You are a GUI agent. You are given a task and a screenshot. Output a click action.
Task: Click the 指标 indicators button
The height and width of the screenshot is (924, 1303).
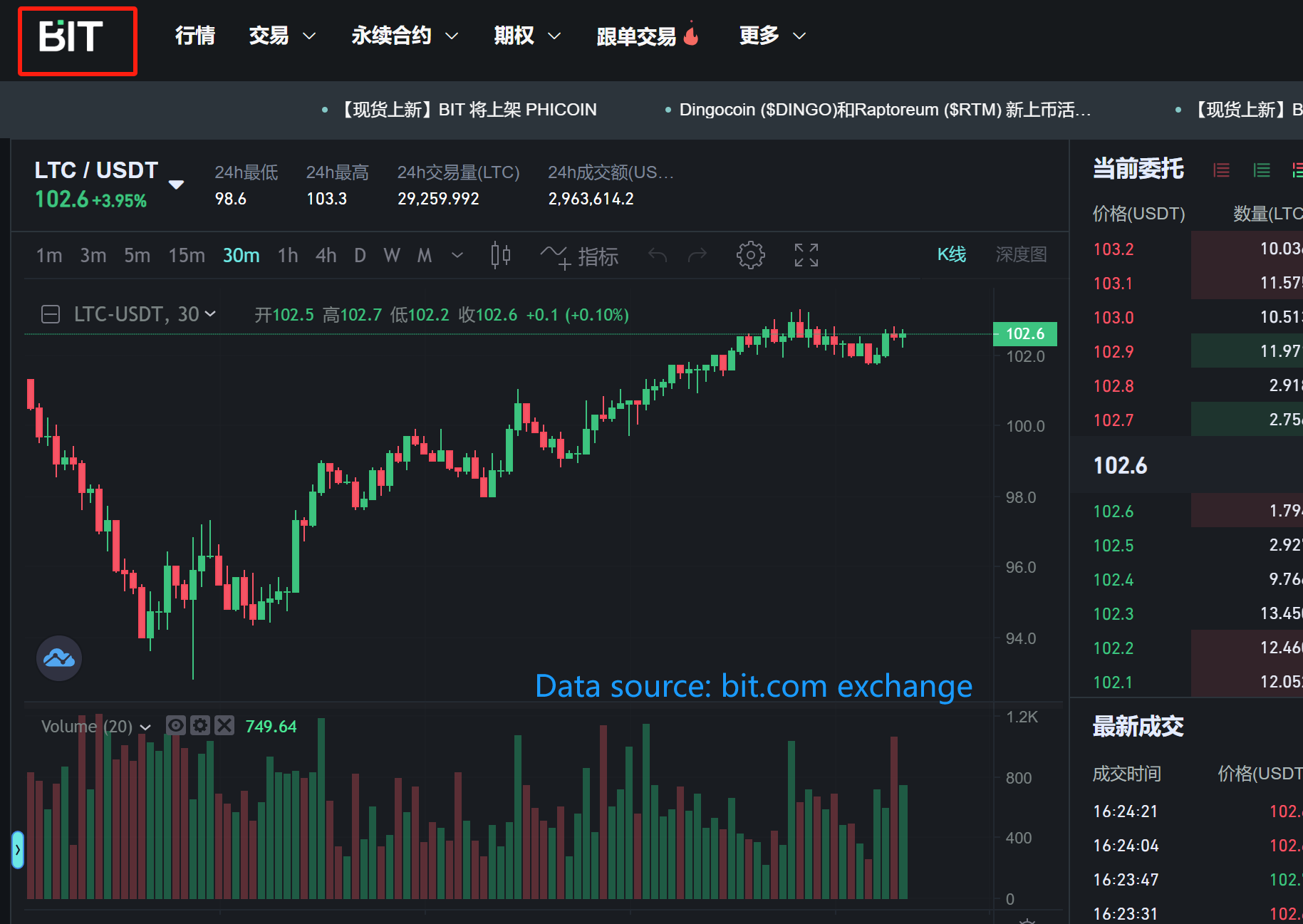(580, 256)
